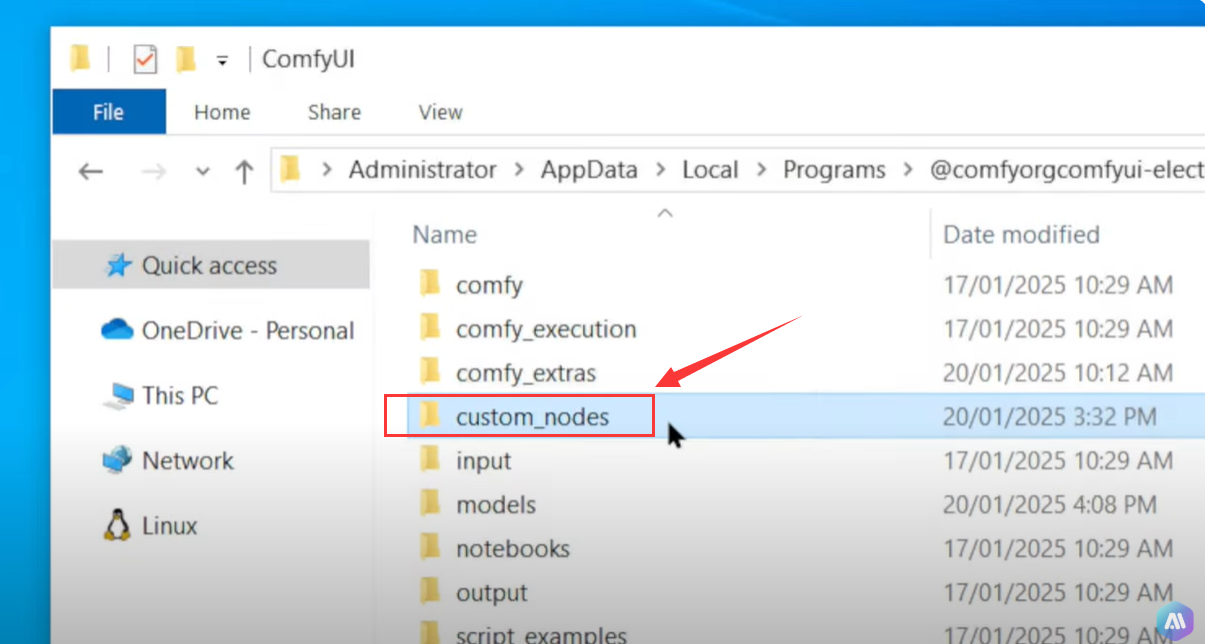Image resolution: width=1205 pixels, height=644 pixels.
Task: Select This PC in navigation pane
Action: (160, 395)
